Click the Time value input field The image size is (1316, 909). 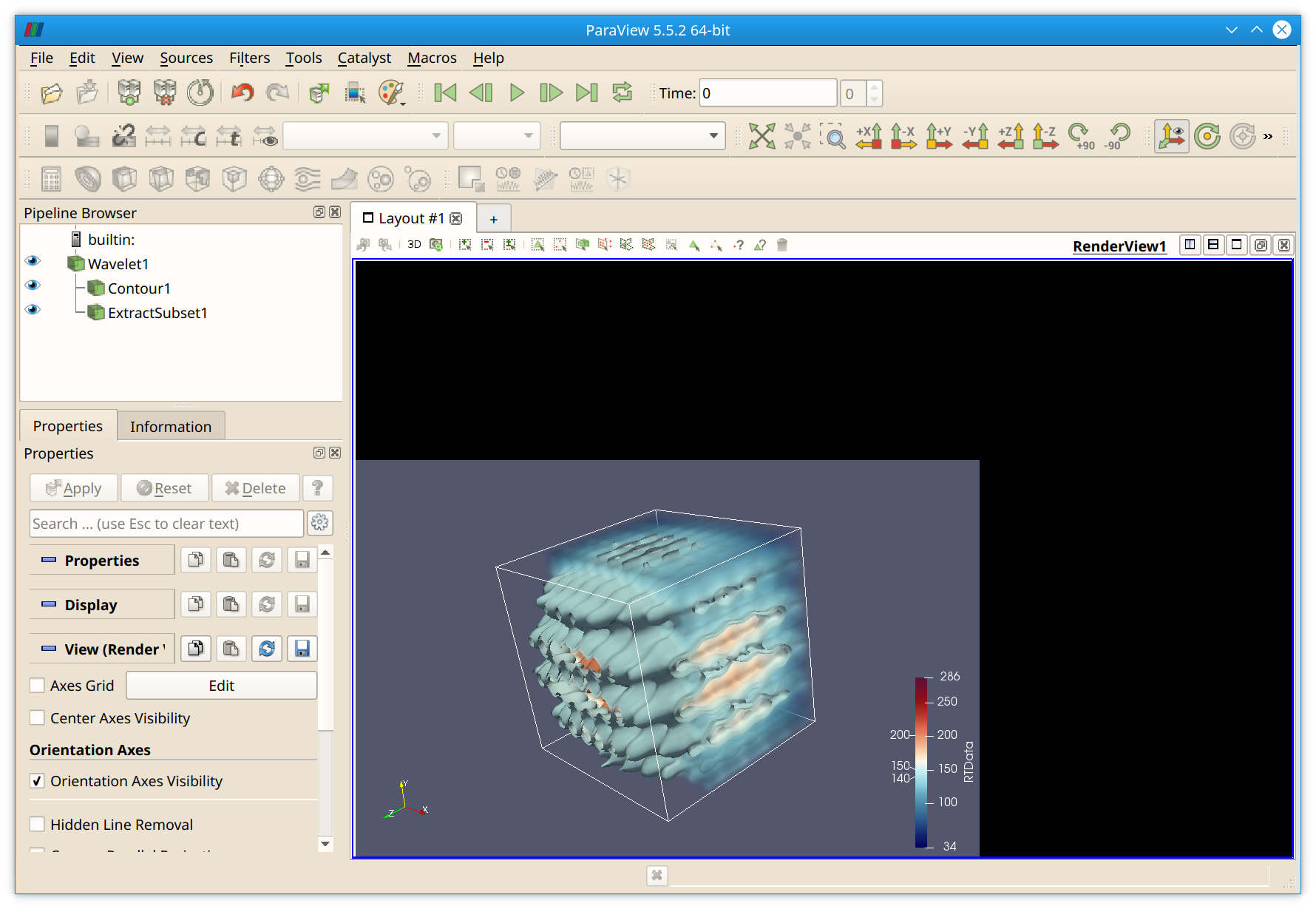click(768, 93)
